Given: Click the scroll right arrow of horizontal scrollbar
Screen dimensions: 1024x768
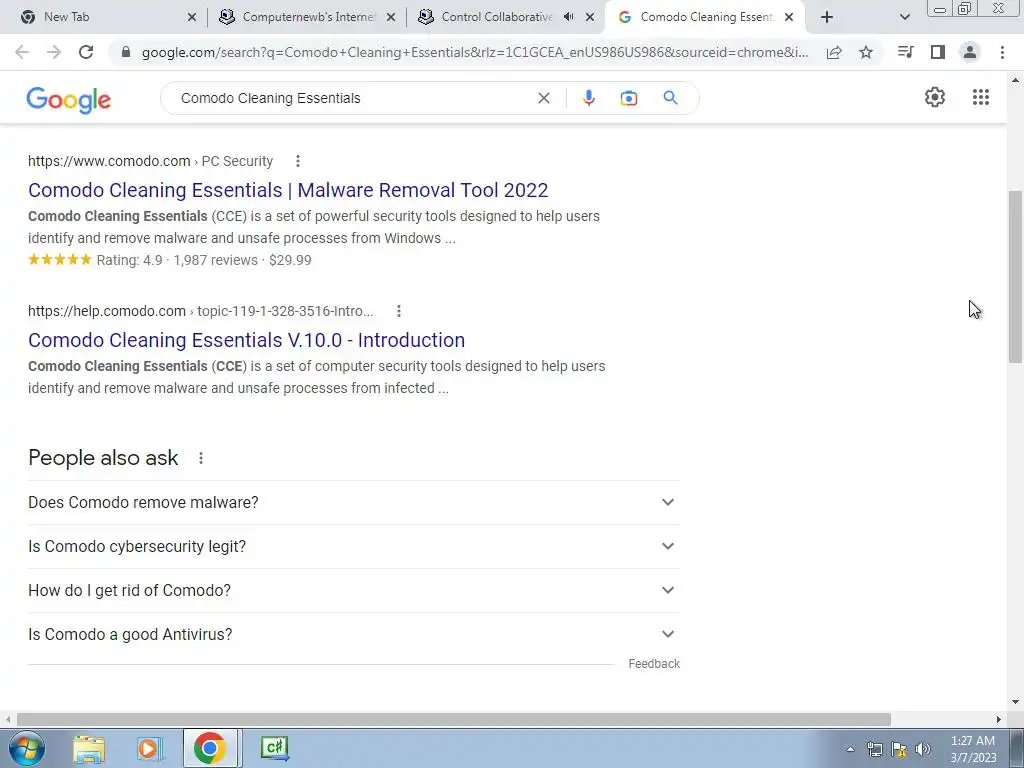Looking at the screenshot, I should coord(999,719).
